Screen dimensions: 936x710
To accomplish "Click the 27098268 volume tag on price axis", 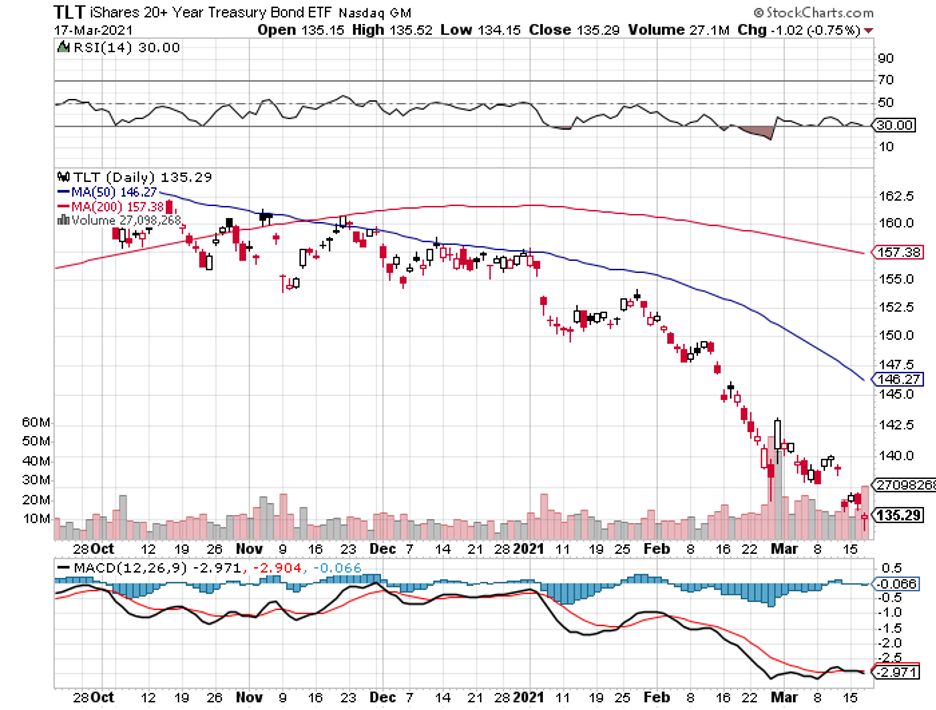I will (904, 485).
